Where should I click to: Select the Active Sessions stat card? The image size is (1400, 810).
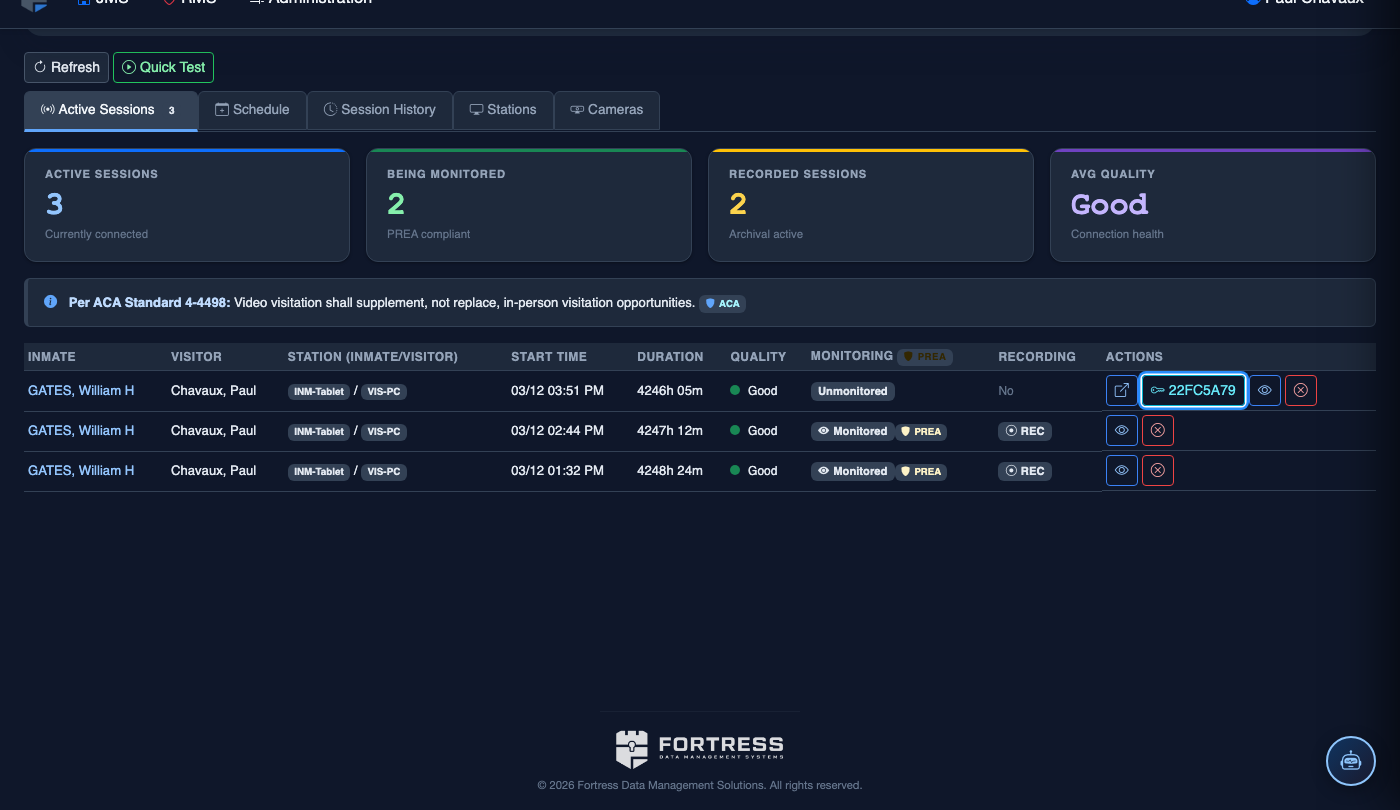[187, 205]
